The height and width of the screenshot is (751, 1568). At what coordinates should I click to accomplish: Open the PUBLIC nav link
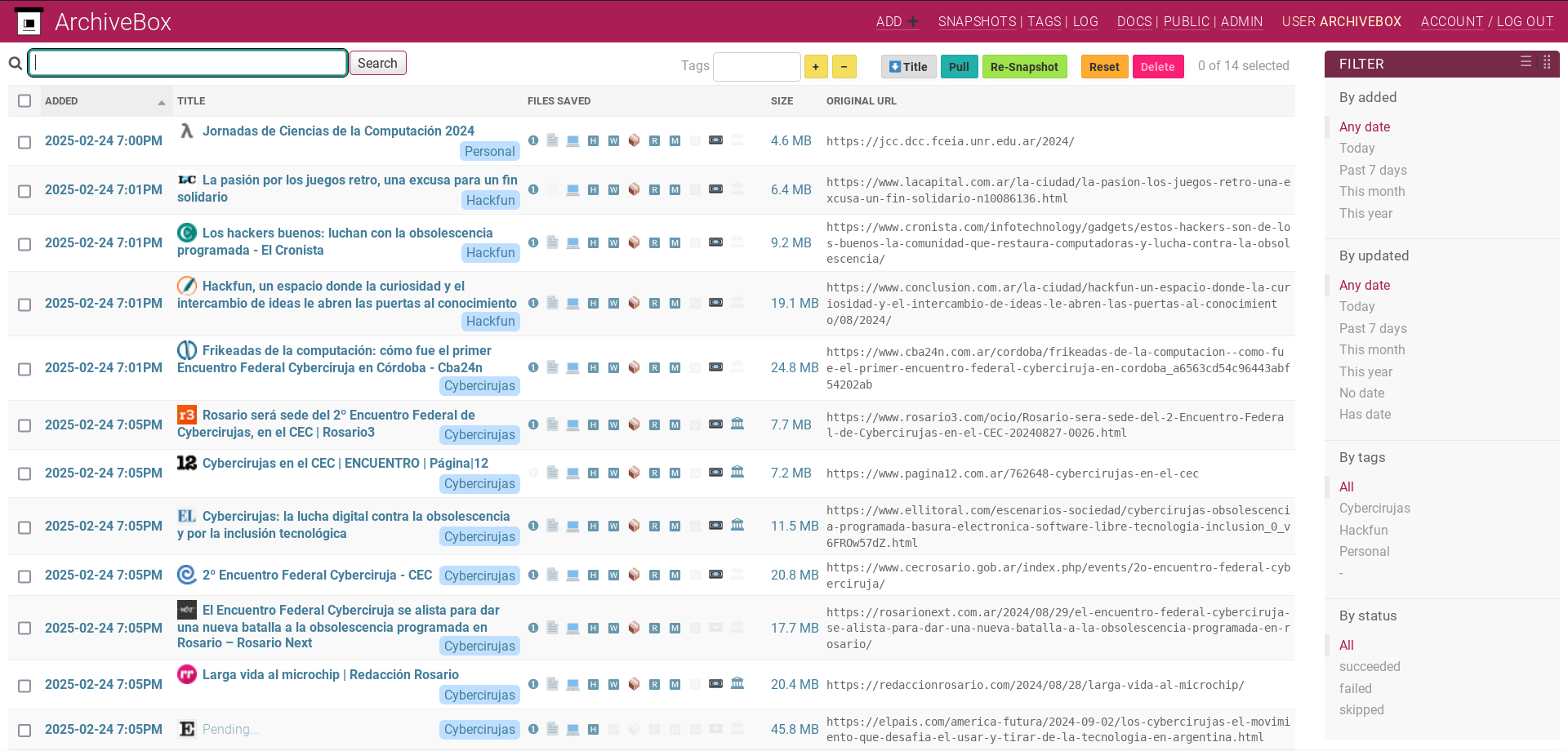[1187, 22]
